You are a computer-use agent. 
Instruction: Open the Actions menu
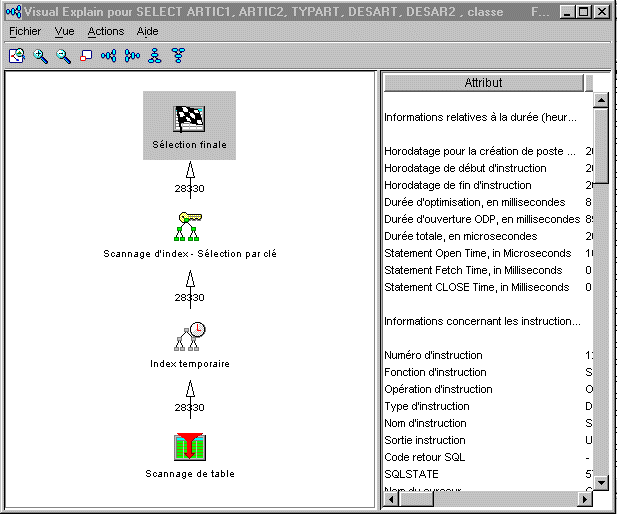106,31
